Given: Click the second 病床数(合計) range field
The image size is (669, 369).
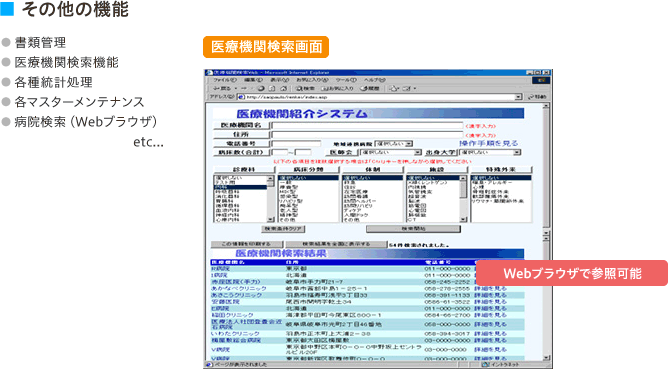Looking at the screenshot, I should (x=303, y=152).
